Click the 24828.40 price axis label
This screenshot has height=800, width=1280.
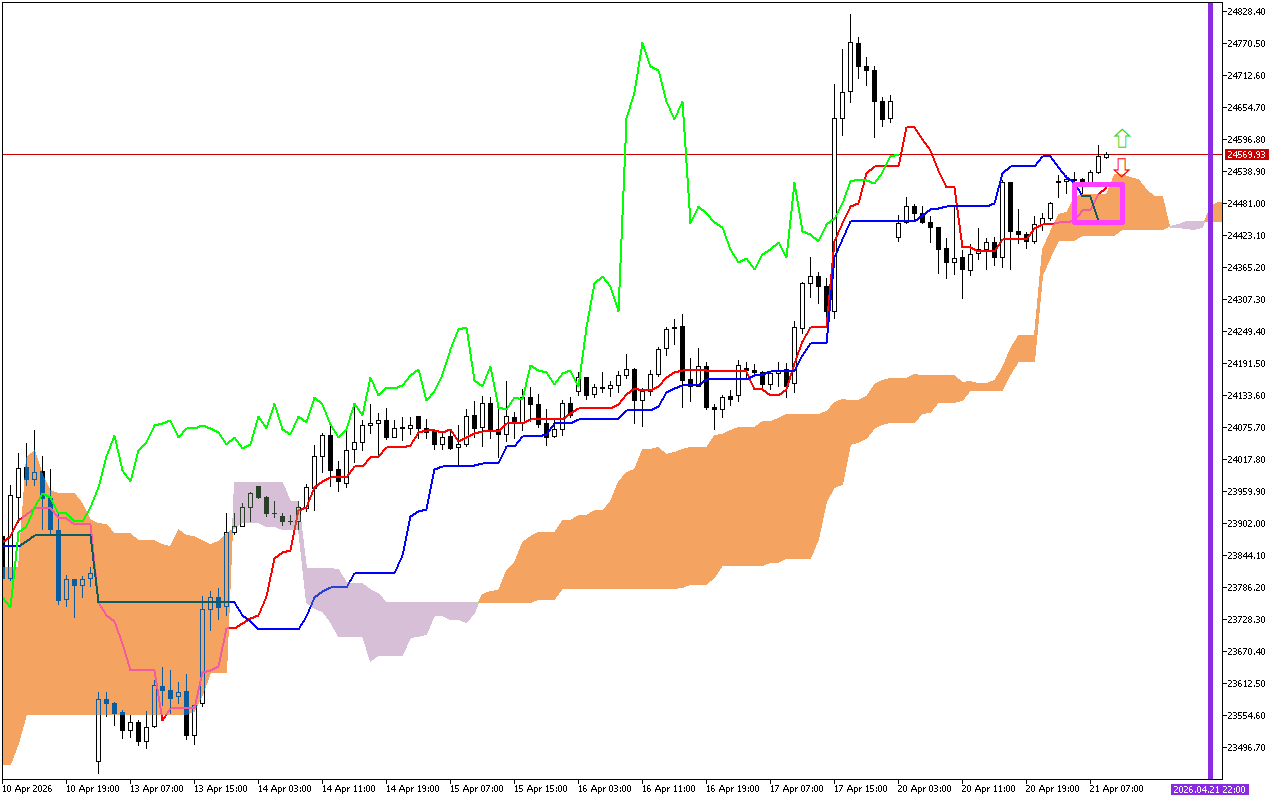1247,12
